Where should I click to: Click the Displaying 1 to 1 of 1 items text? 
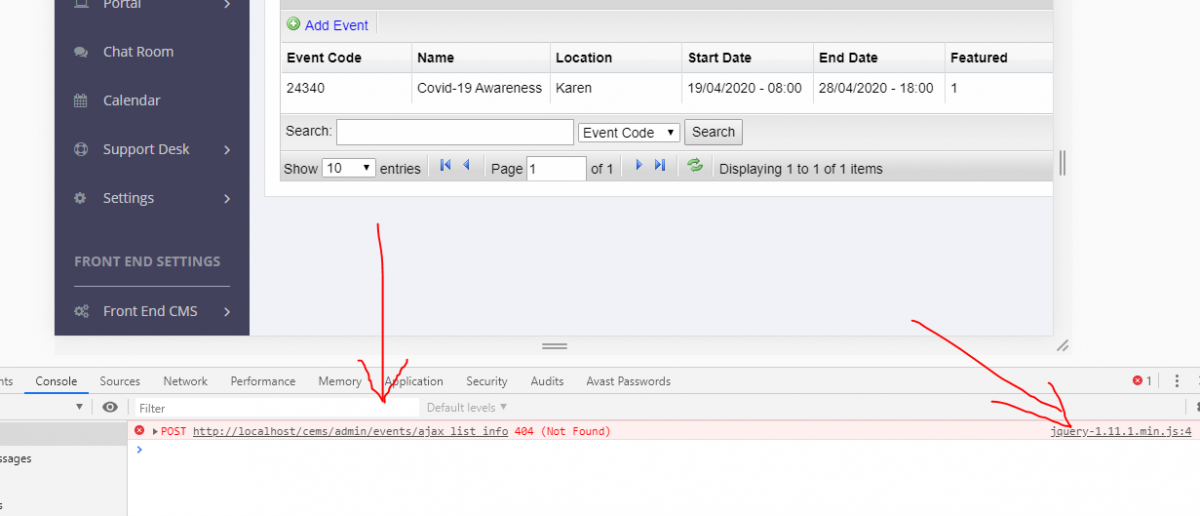click(x=801, y=169)
